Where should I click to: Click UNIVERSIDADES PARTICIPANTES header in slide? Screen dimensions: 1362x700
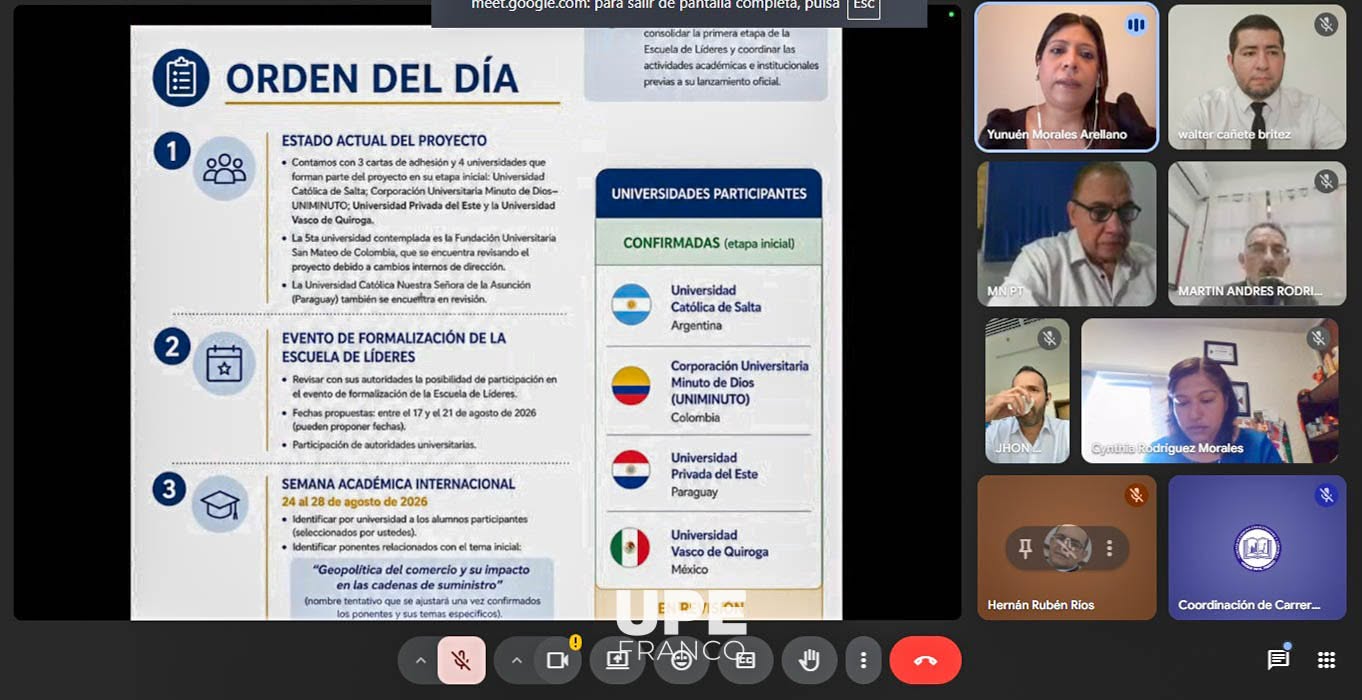[x=709, y=194]
